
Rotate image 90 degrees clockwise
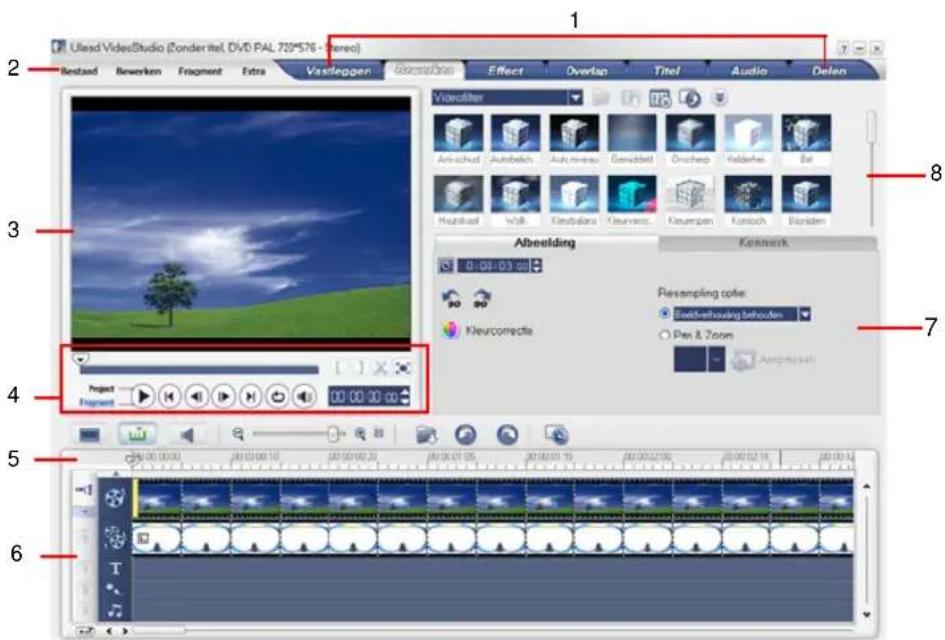tap(482, 298)
